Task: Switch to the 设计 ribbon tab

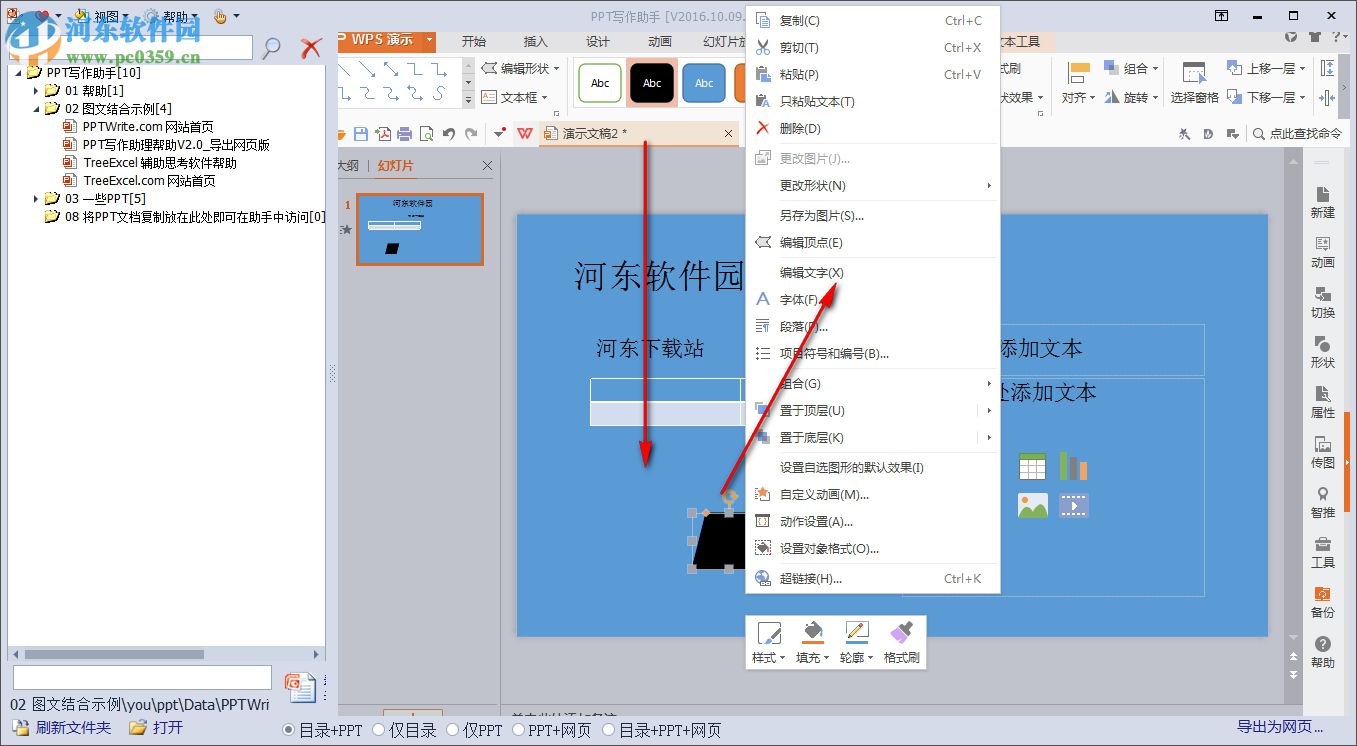Action: [x=598, y=41]
